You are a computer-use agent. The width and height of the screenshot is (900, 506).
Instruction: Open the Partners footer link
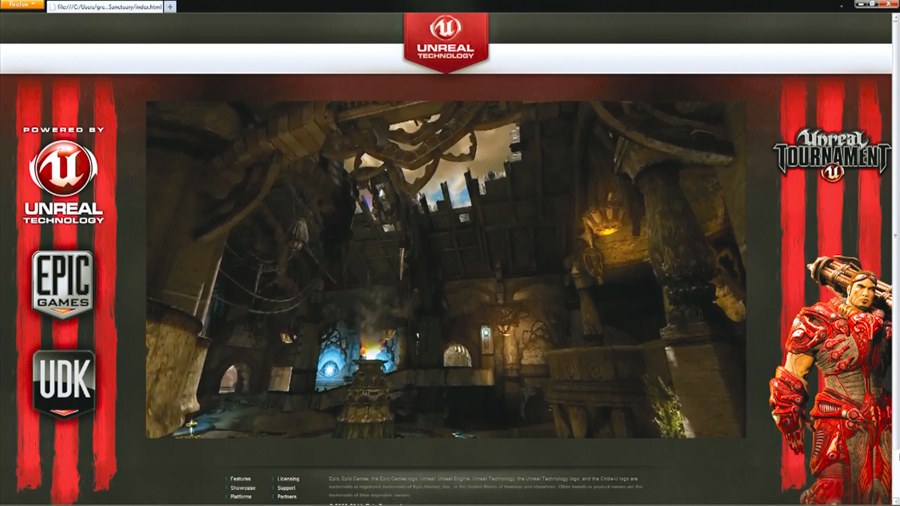coord(287,497)
